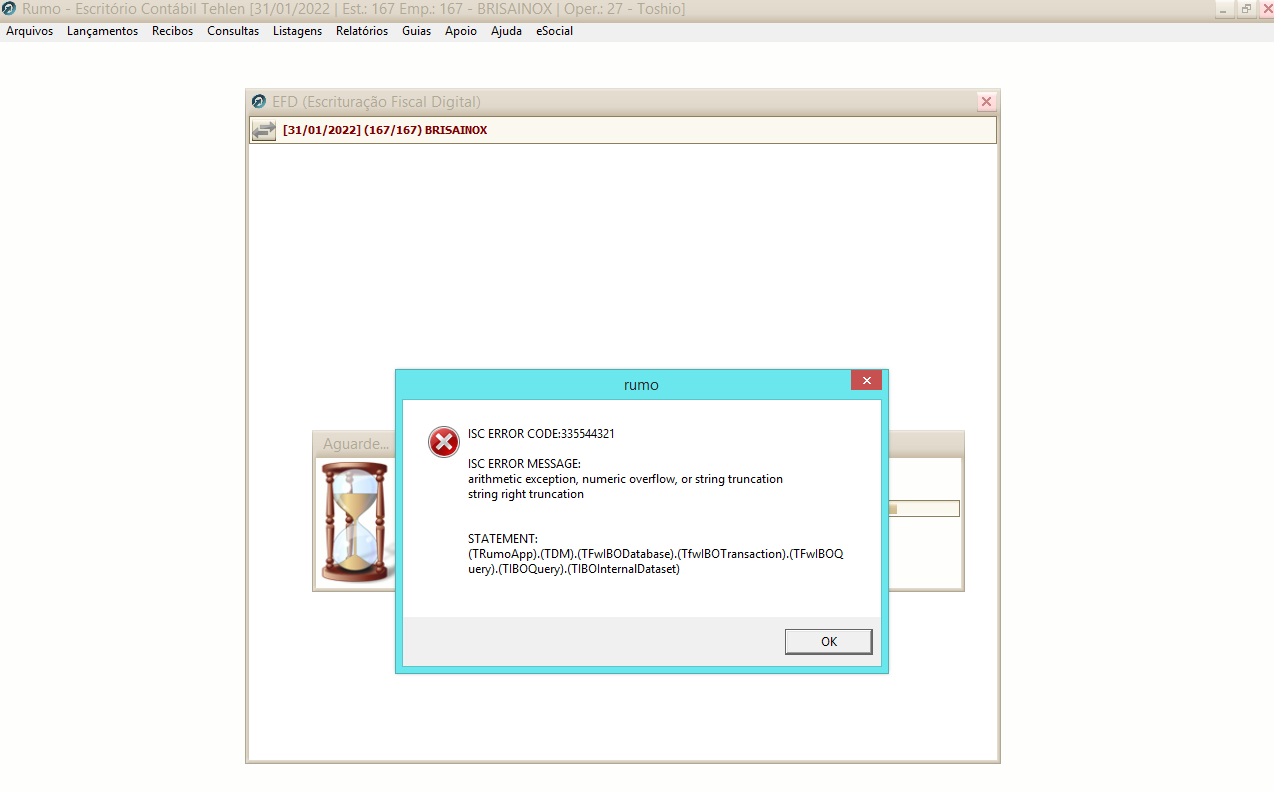Screen dimensions: 1274x792
Task: Open the Relatórios menu
Action: point(362,31)
